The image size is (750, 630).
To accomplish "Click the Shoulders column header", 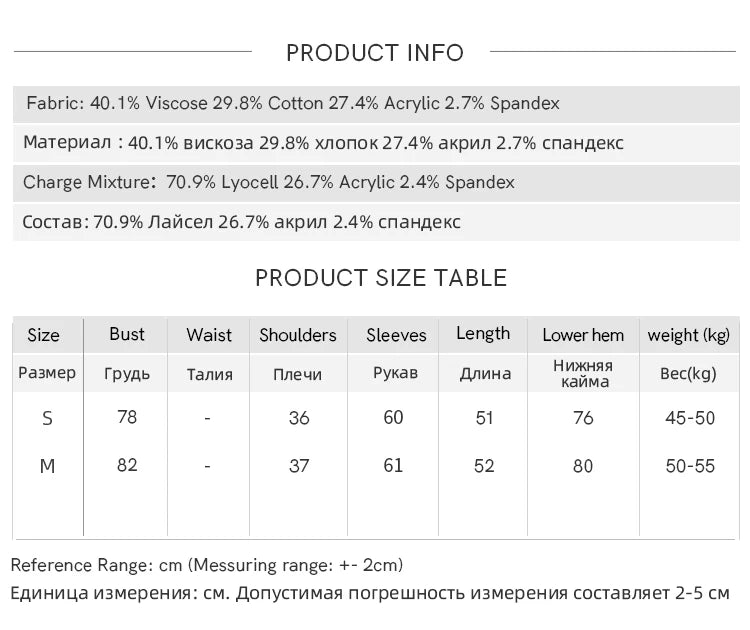I will point(298,335).
